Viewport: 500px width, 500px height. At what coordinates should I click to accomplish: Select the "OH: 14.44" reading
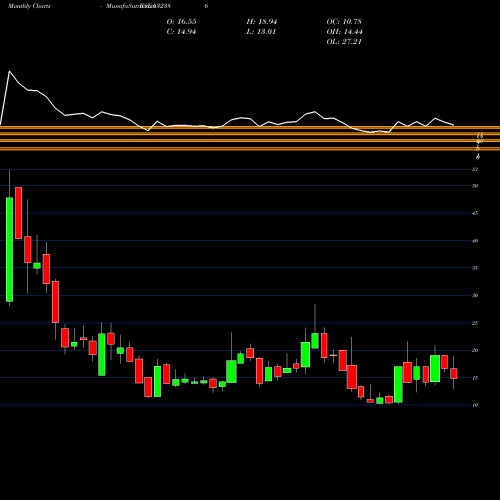pyautogui.click(x=344, y=32)
